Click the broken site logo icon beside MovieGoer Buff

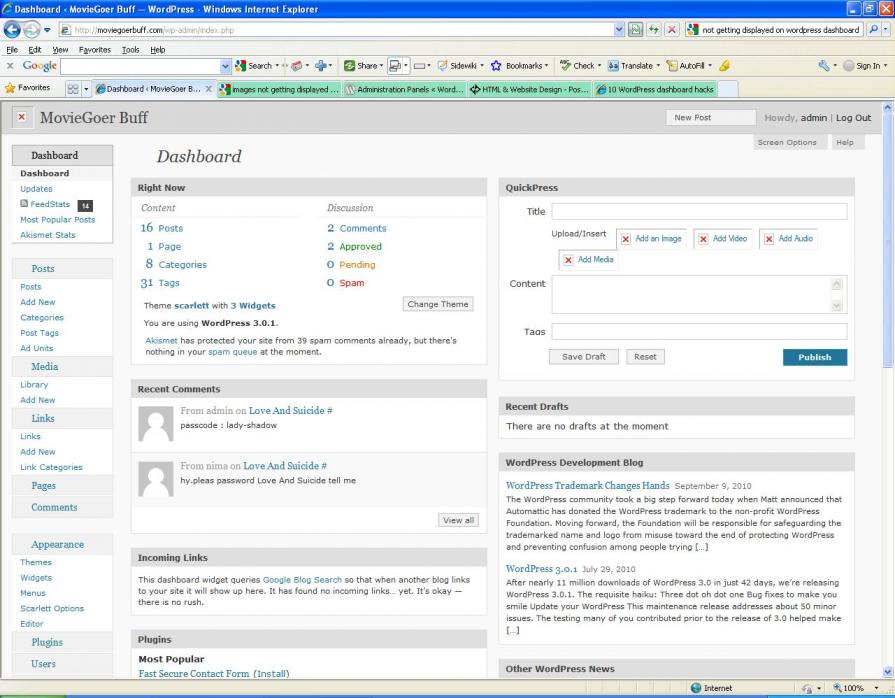click(x=22, y=117)
